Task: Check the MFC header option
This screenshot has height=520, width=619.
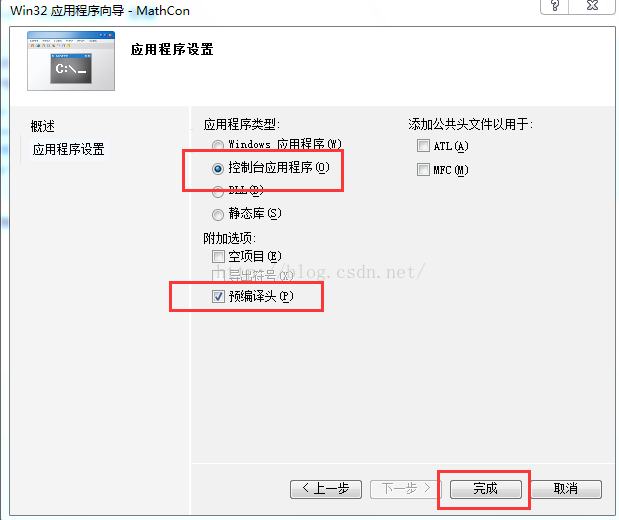Action: pos(423,170)
